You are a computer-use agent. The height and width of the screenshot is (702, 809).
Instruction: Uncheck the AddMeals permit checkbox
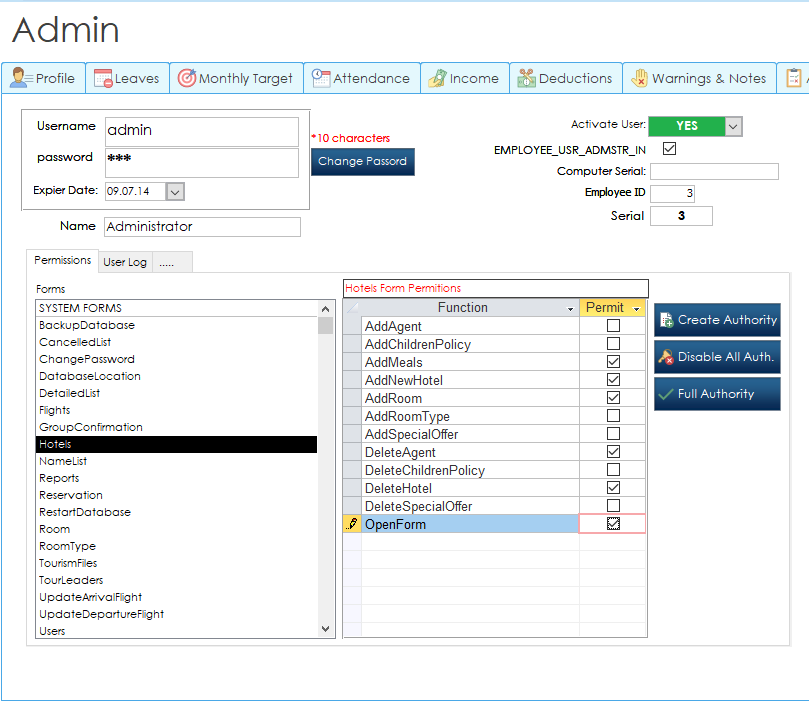pos(613,362)
